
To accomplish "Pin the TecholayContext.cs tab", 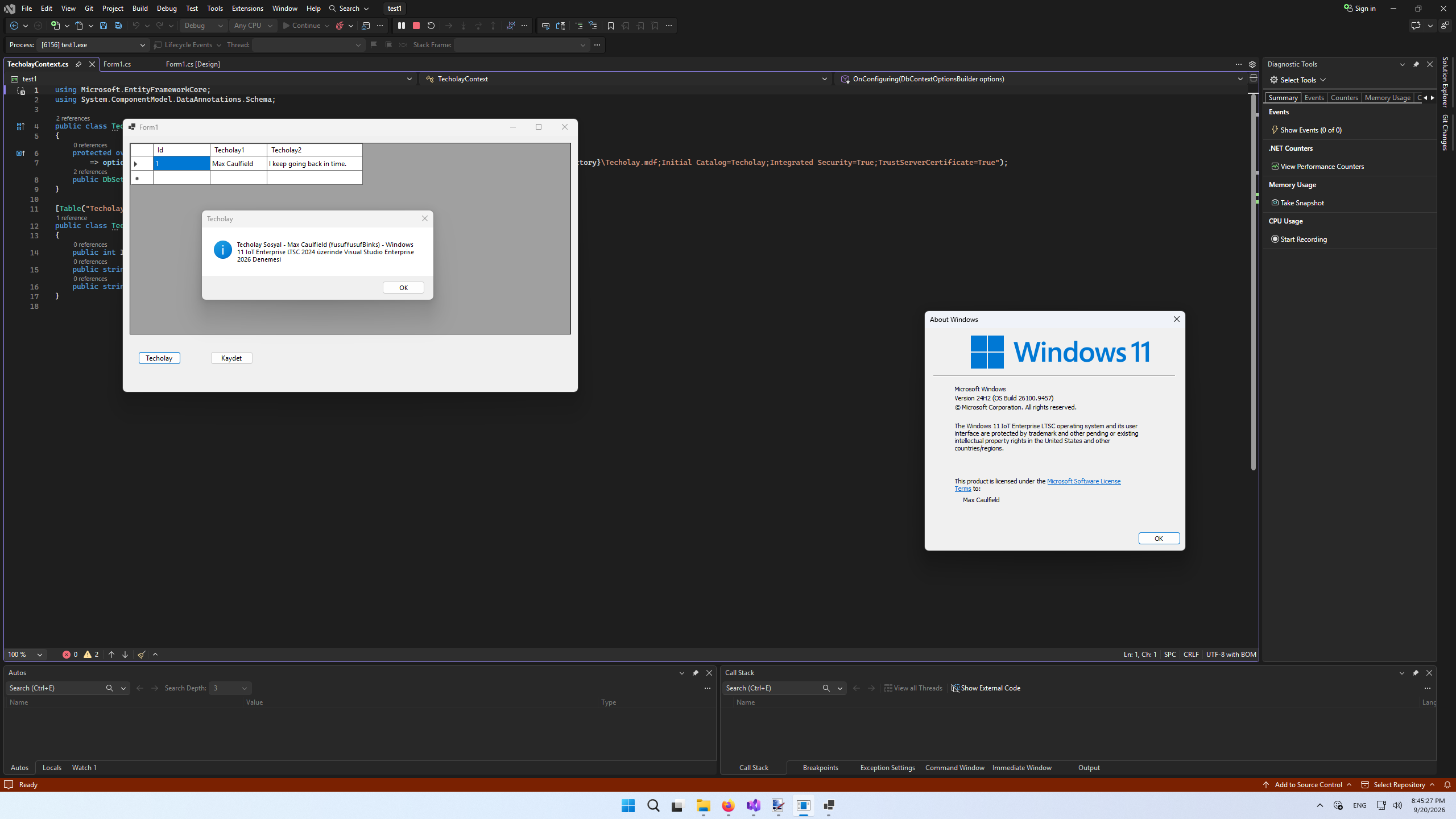I will point(78,64).
